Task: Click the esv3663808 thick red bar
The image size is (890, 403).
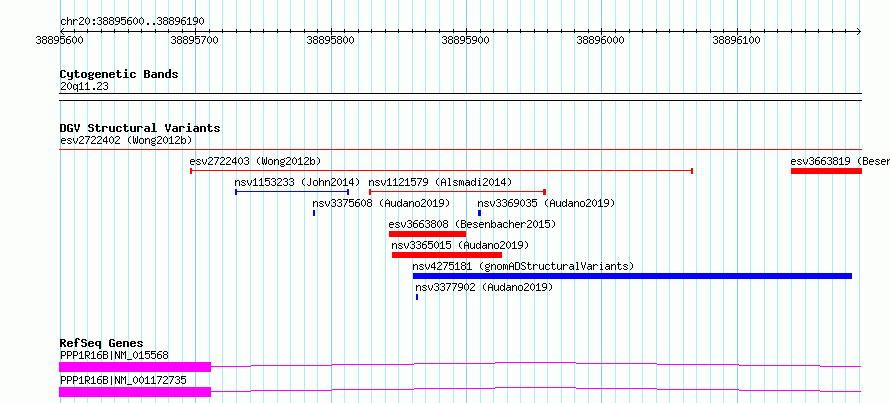Action: pyautogui.click(x=427, y=234)
